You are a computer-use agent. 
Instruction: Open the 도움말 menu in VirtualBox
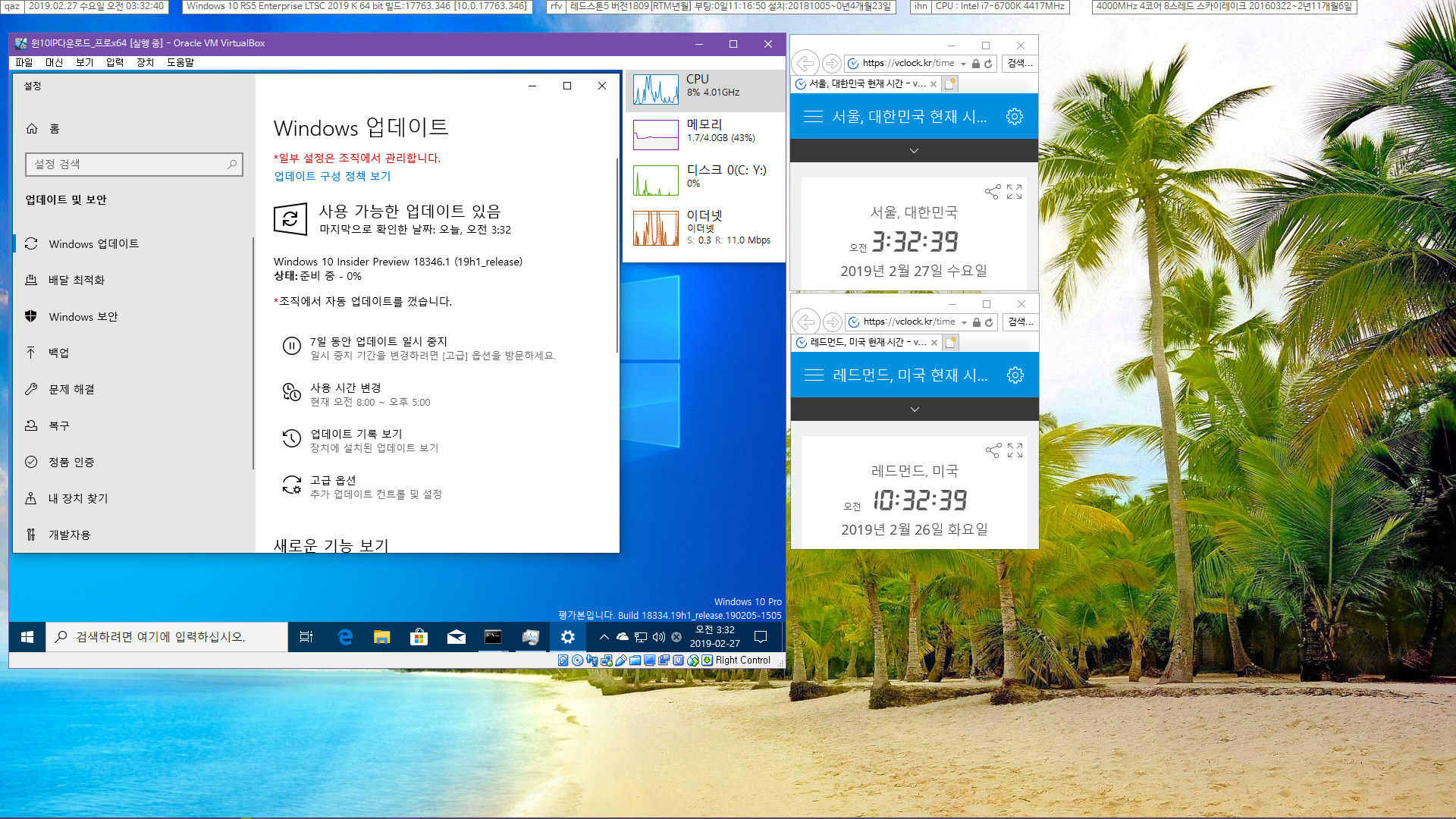pyautogui.click(x=180, y=62)
